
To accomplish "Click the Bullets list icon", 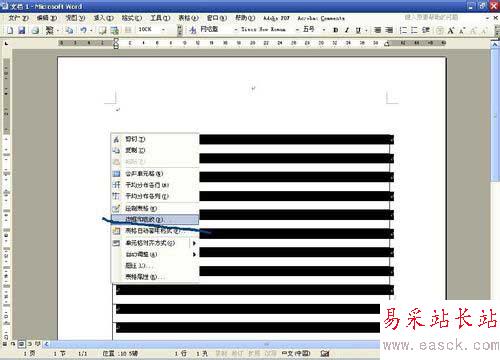I will (414, 30).
